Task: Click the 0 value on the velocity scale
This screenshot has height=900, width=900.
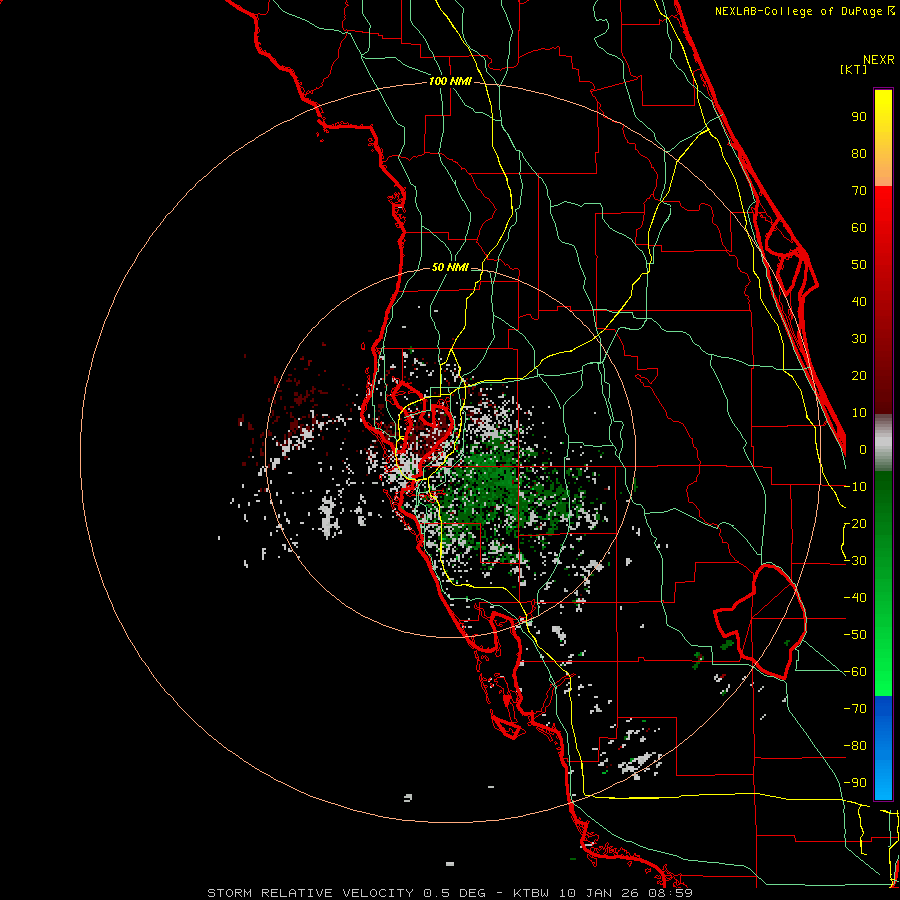Action: 863,449
